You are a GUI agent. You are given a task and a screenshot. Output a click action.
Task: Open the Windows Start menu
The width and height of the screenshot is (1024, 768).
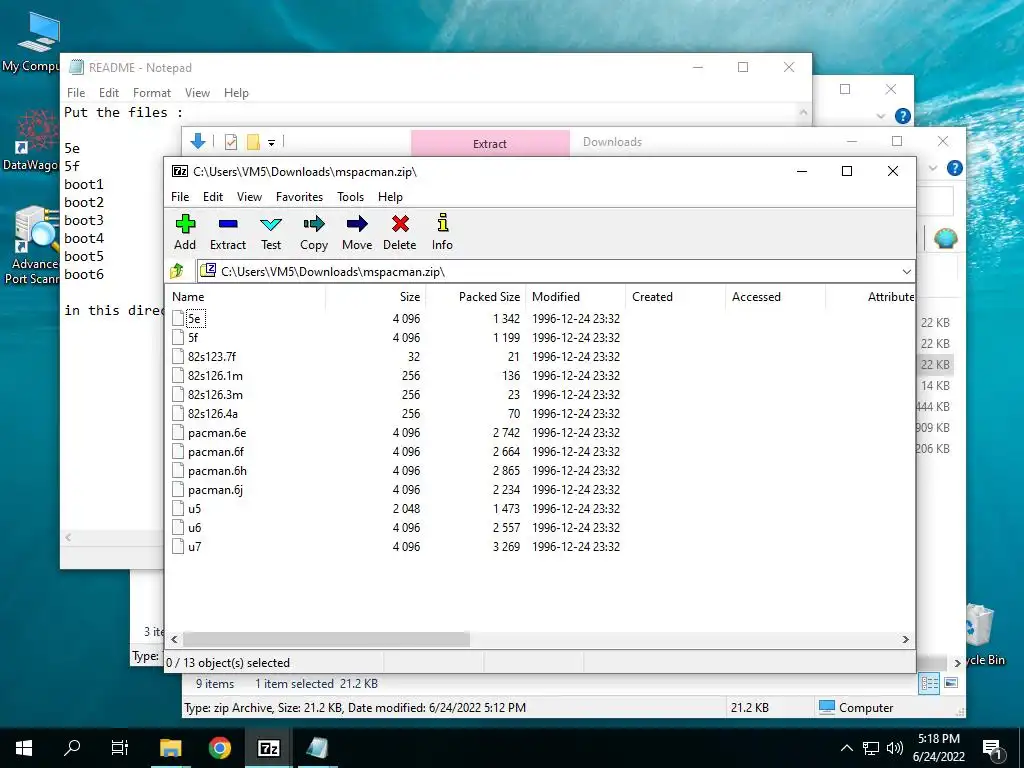[24, 747]
